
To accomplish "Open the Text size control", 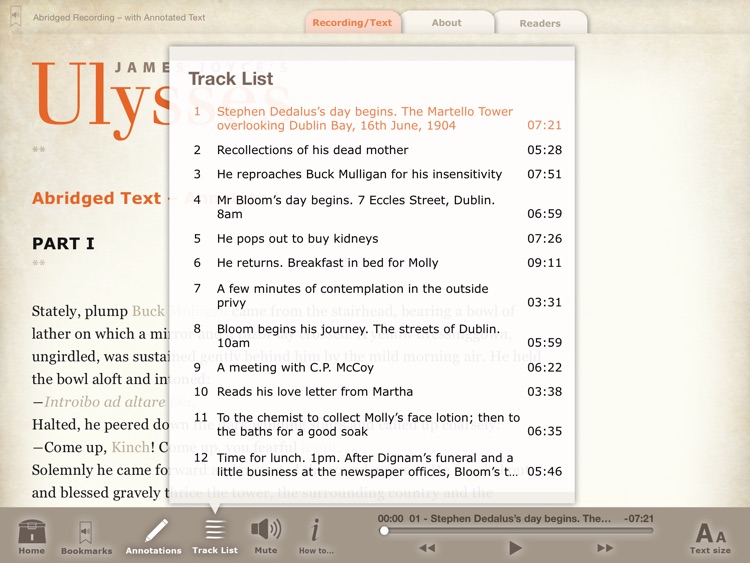I will tap(710, 538).
